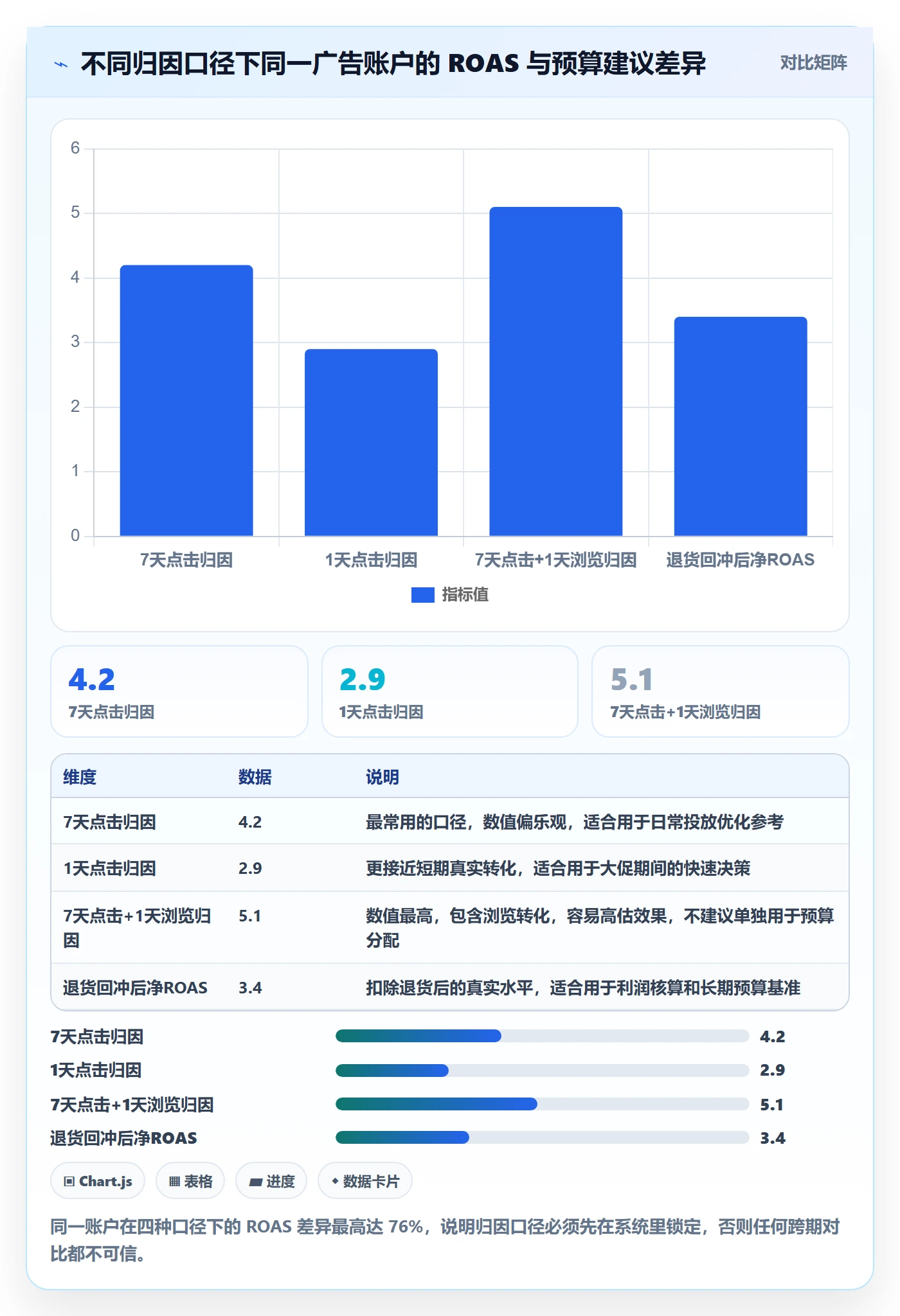
Task: Click description 更接近短期真实转化 in table
Action: (558, 868)
